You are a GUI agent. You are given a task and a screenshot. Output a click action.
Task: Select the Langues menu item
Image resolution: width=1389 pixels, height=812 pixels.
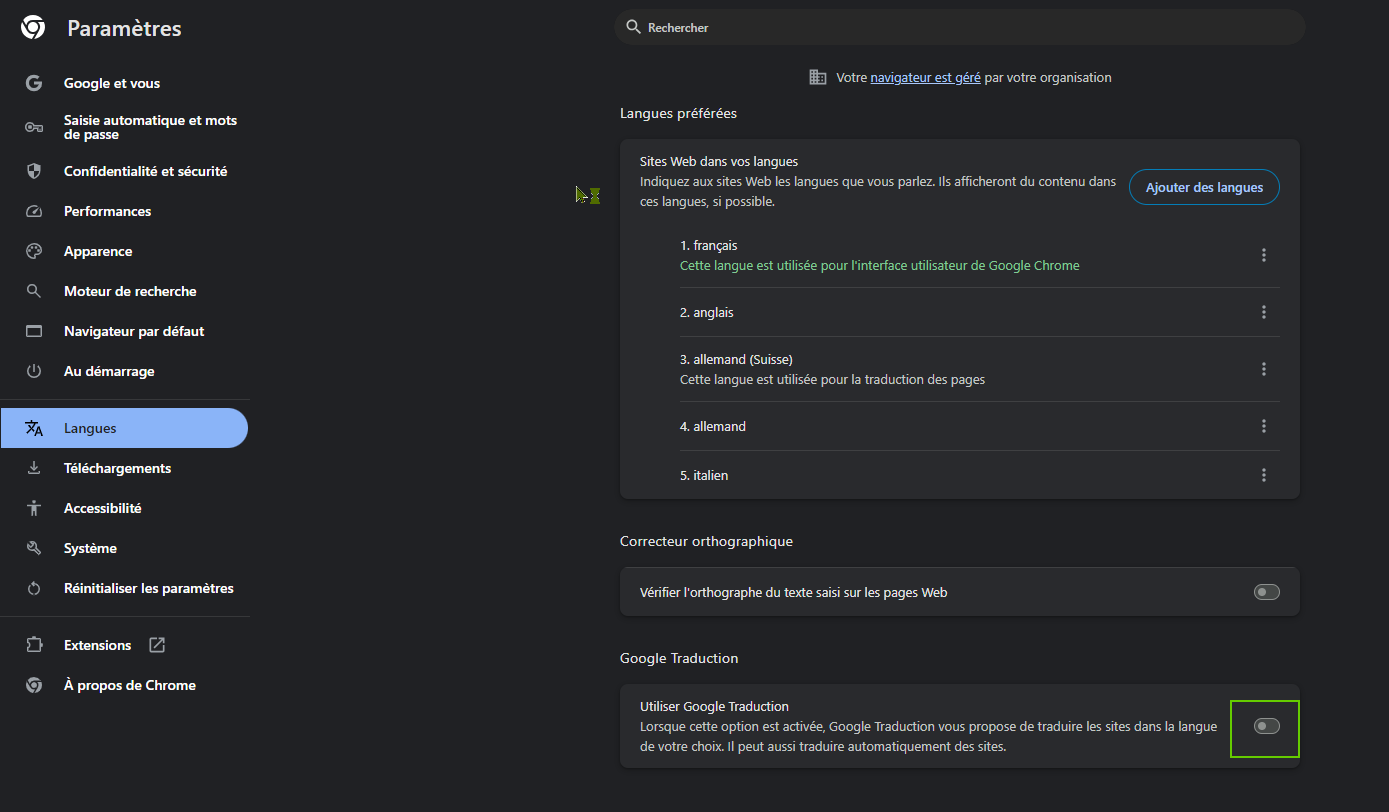pyautogui.click(x=124, y=428)
